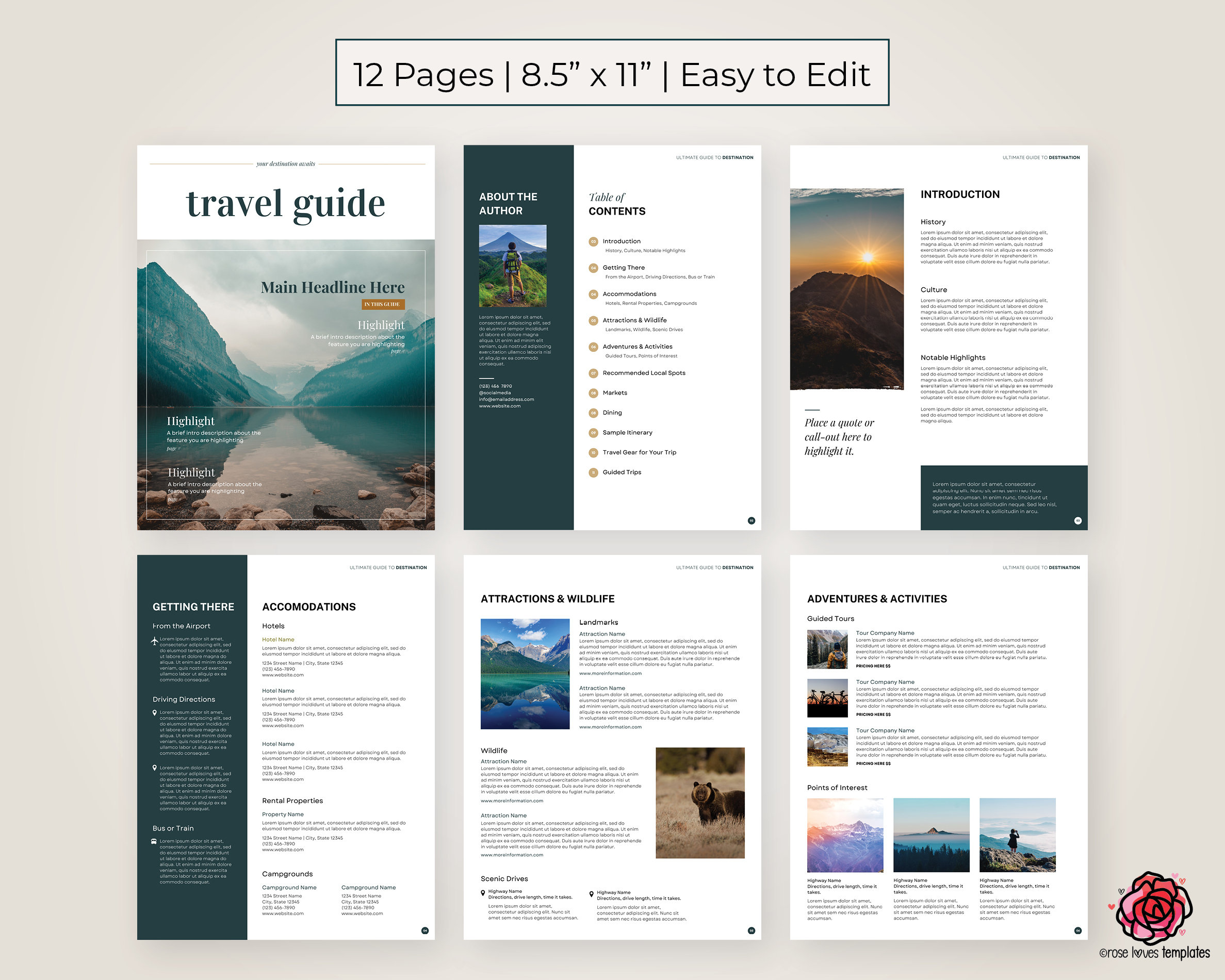Click the info@emailaddress.com link
1225x980 pixels.
(507, 399)
